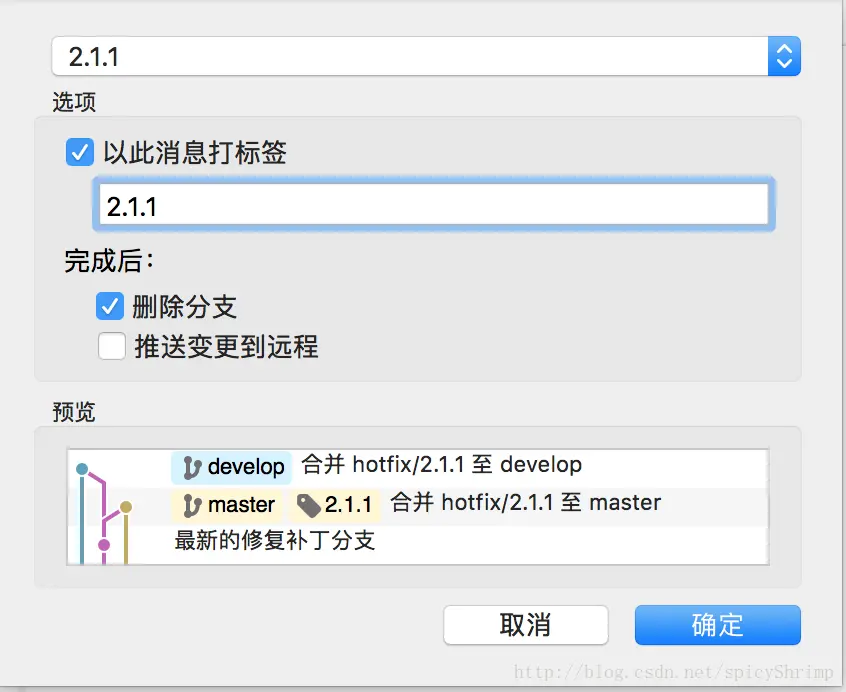Select row 最新的修复补丁分支

coord(418,544)
